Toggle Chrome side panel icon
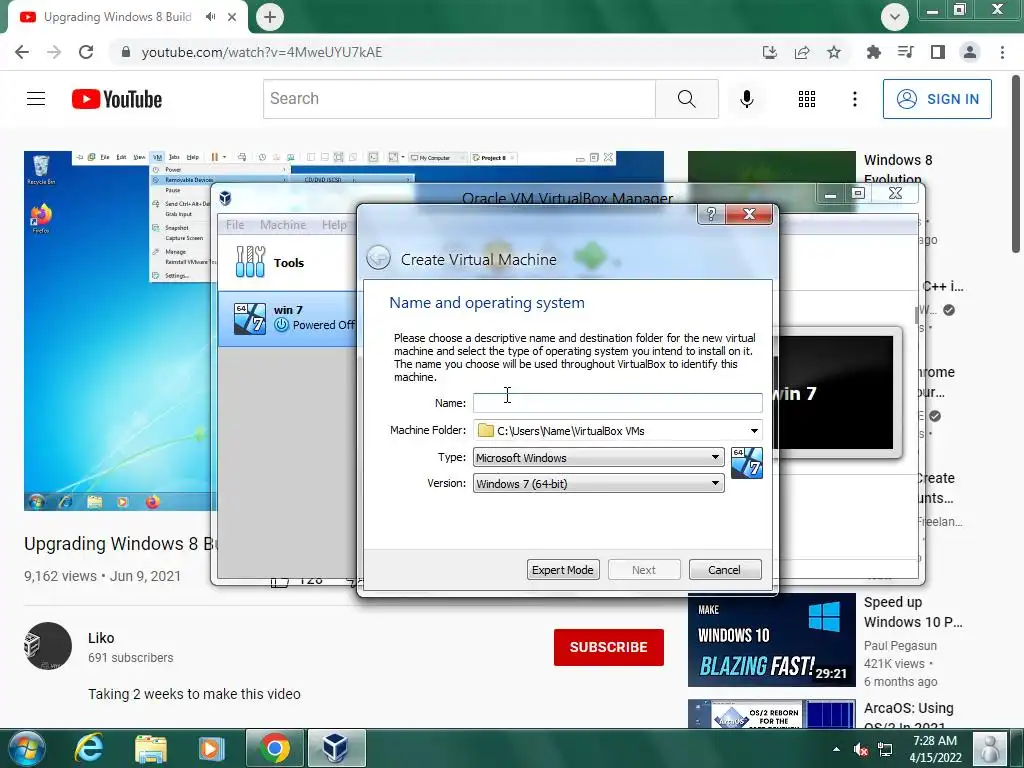 (938, 52)
